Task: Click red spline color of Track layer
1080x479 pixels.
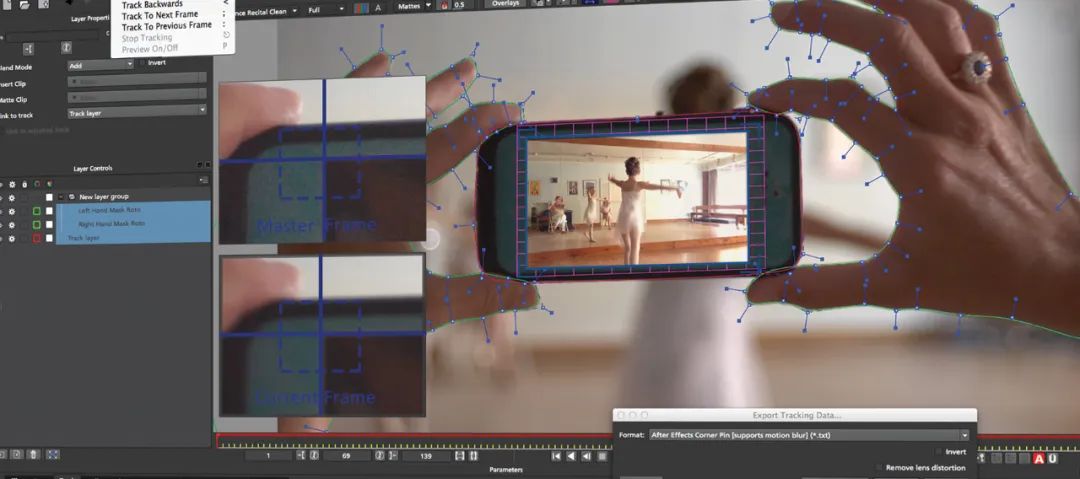Action: 37,238
